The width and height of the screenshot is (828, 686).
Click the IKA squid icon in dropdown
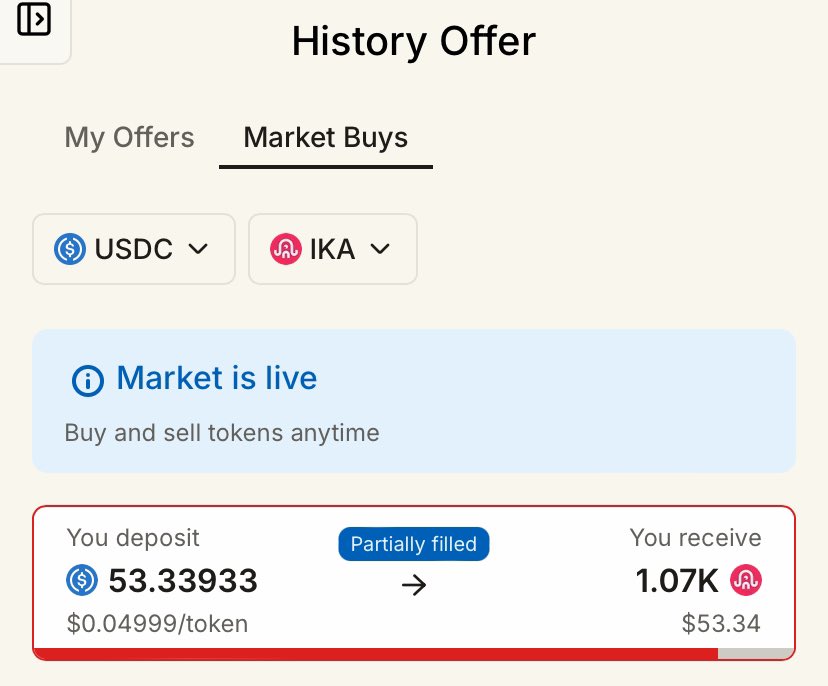pos(286,249)
